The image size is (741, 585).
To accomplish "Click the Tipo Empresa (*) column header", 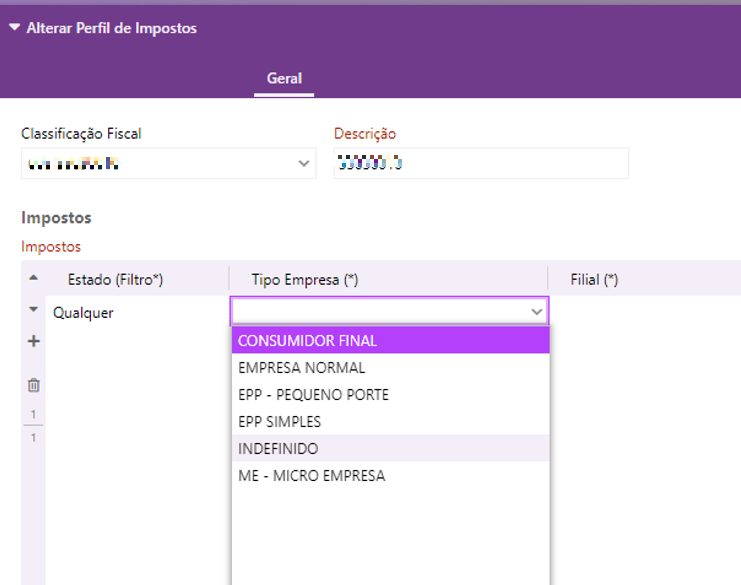I will tap(304, 280).
